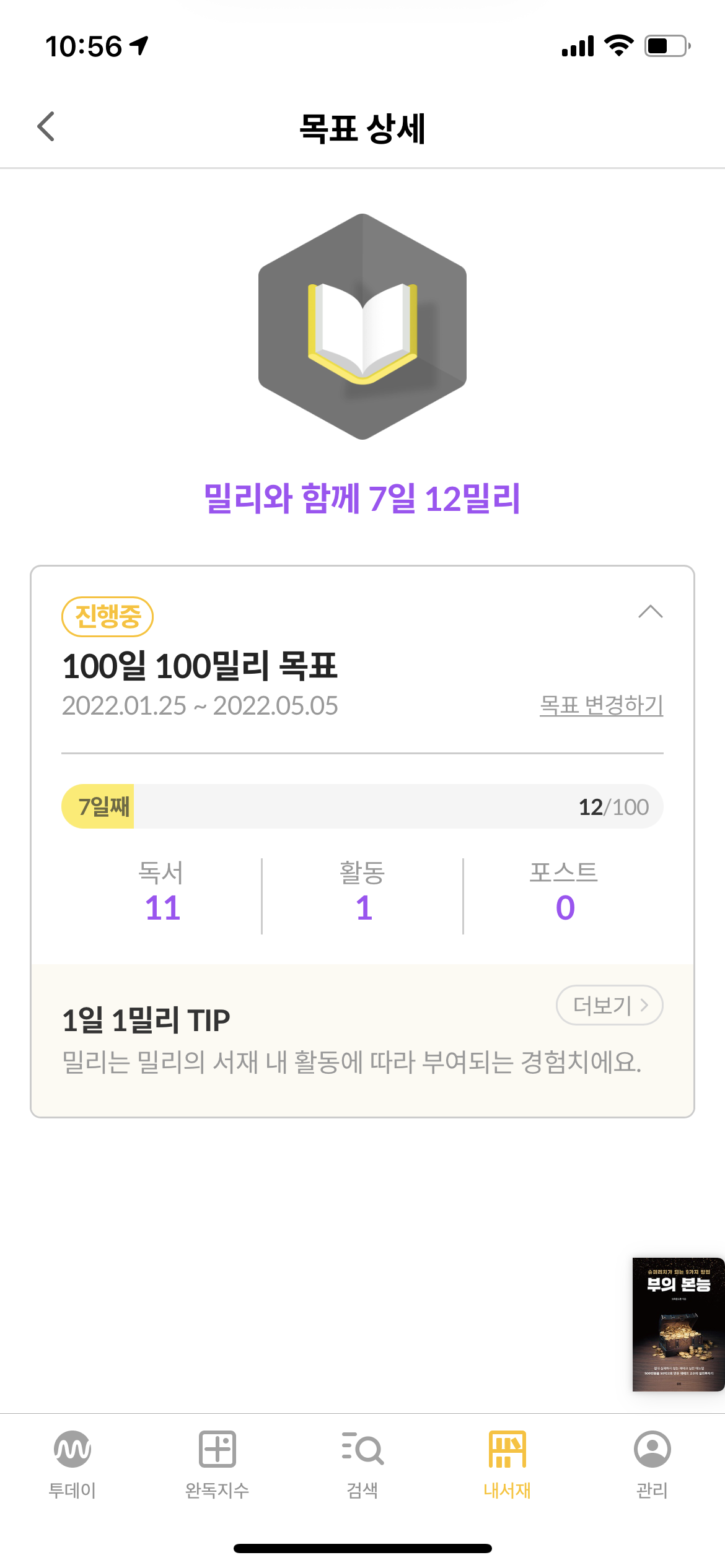Open the 투데이 tab icon
Viewport: 725px width, 1568px height.
[72, 1449]
